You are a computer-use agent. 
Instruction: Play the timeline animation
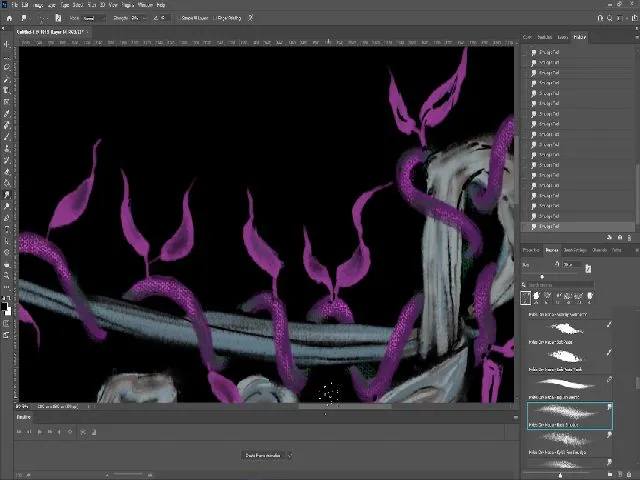(40, 431)
